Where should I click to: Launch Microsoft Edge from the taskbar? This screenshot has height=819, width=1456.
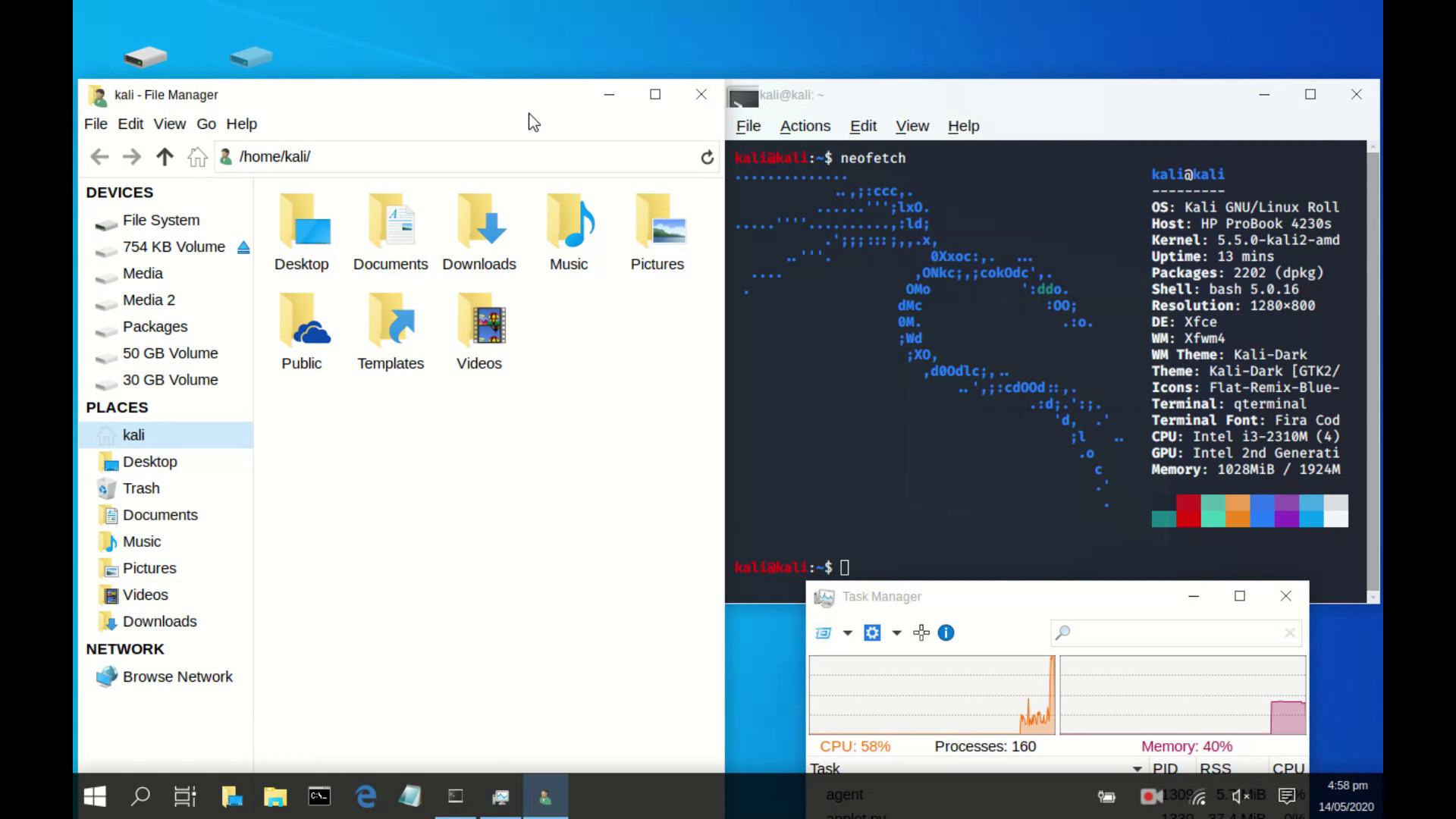tap(366, 796)
